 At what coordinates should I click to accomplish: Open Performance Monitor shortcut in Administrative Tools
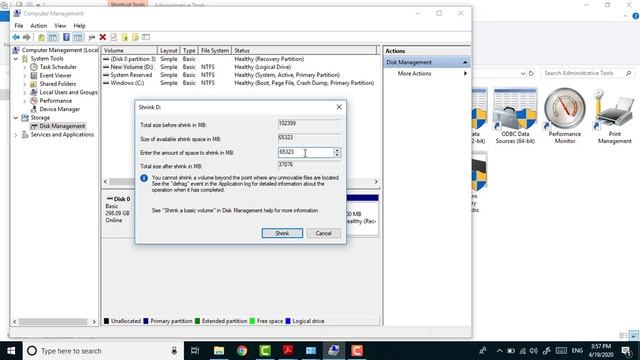pos(564,116)
